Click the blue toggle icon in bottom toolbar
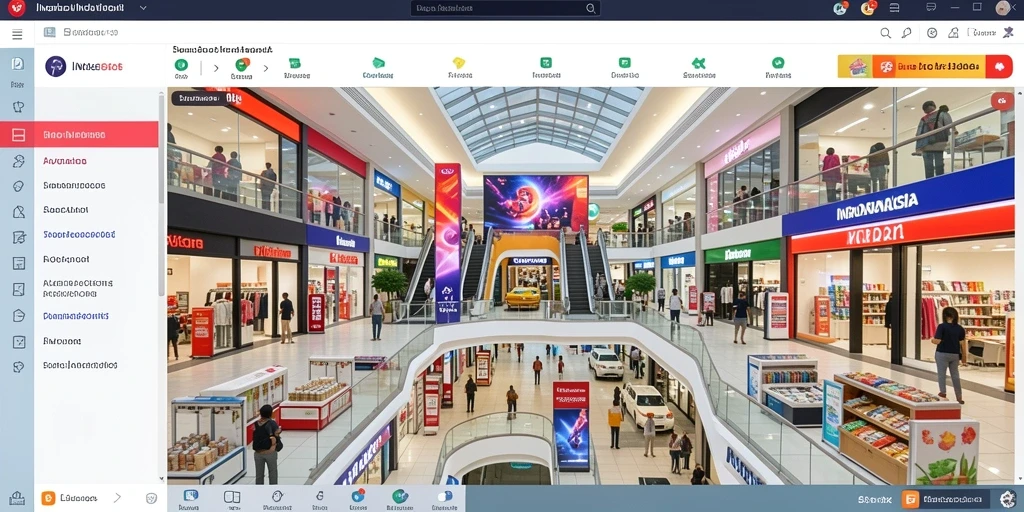 [x=445, y=496]
